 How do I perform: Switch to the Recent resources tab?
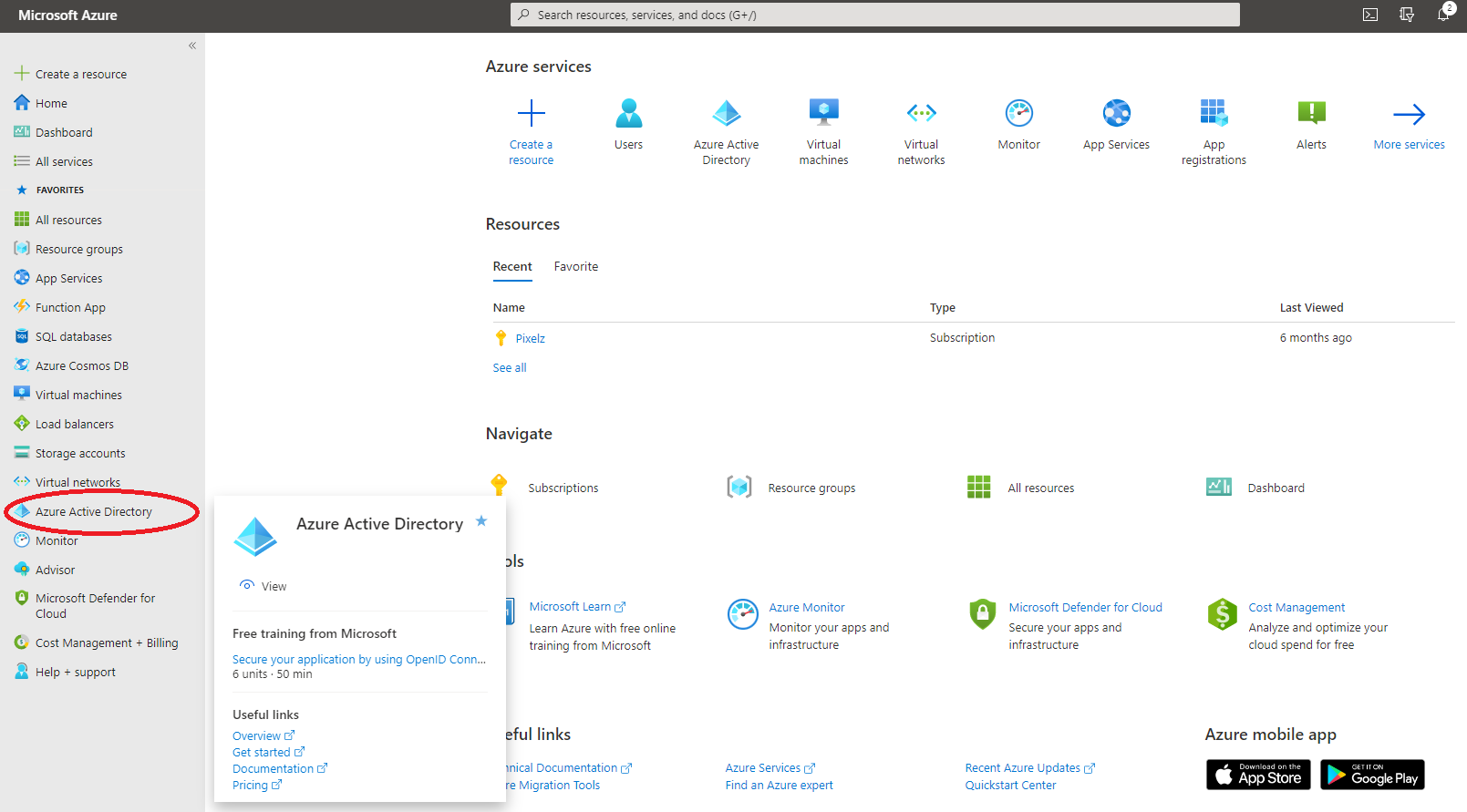(x=512, y=267)
